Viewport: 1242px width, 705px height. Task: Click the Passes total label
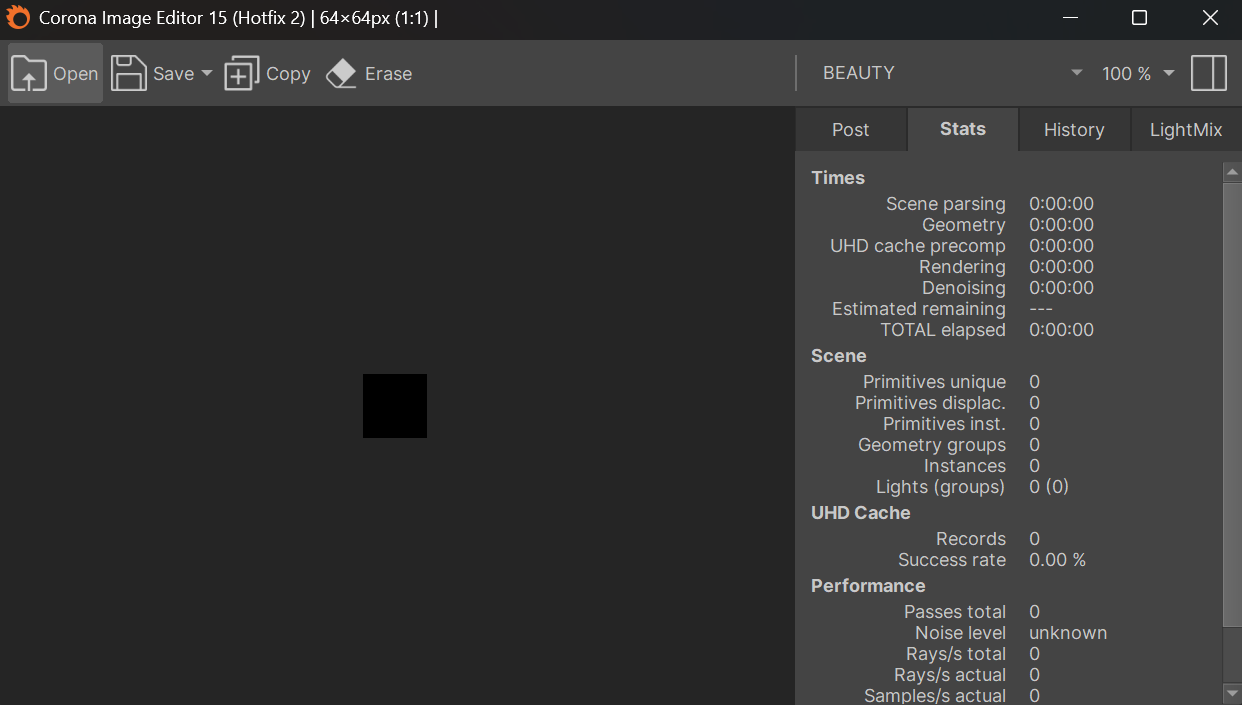pos(955,612)
